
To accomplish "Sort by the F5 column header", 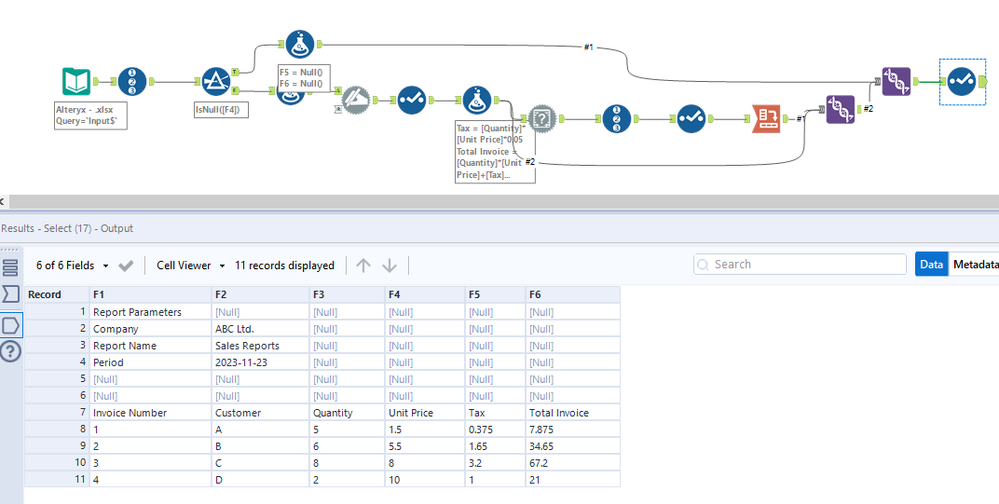I will pyautogui.click(x=495, y=294).
